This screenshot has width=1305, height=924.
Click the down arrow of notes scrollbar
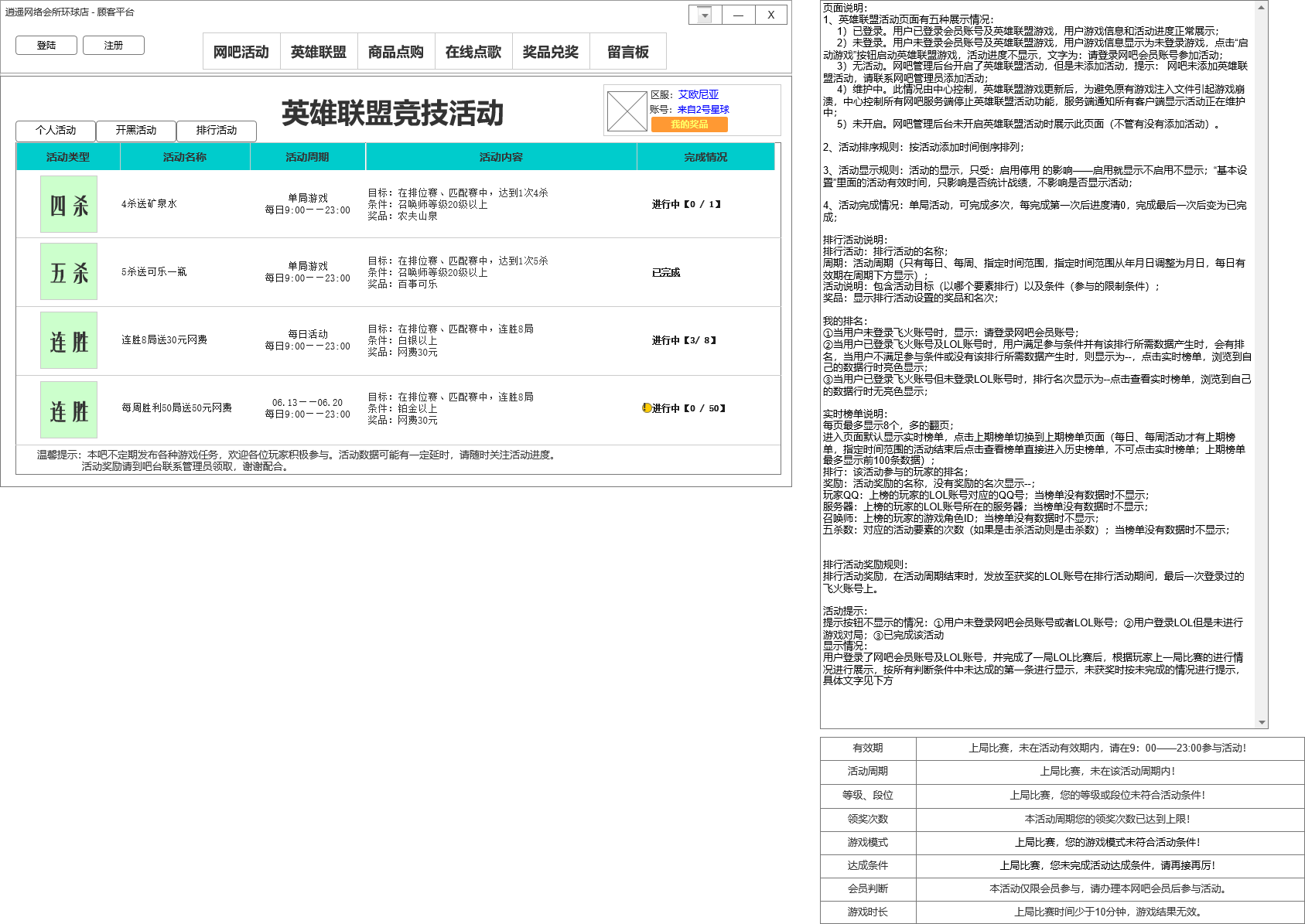click(1262, 722)
